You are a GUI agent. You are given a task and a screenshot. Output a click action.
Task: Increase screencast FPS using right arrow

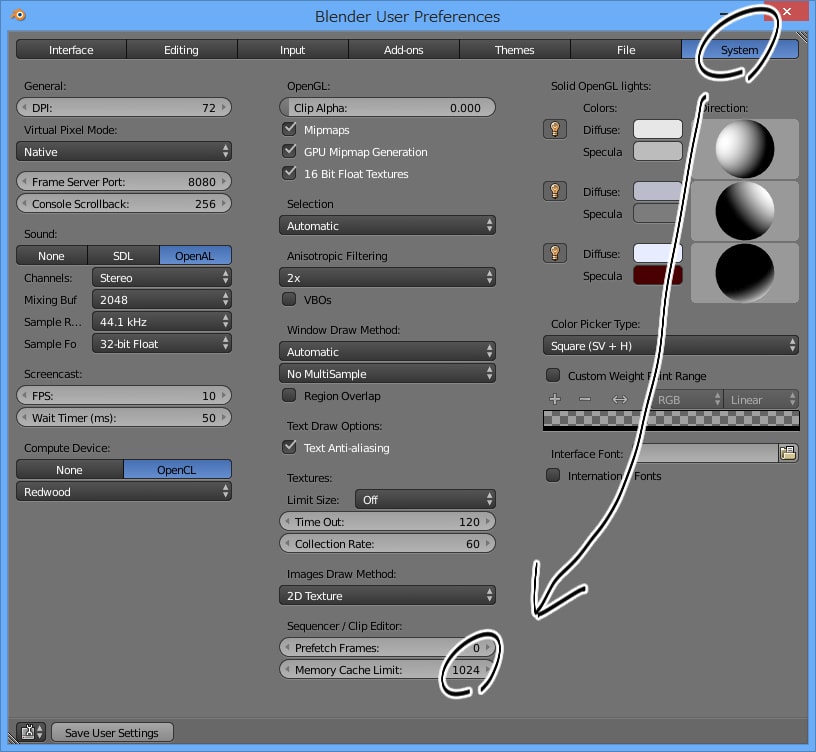coord(224,396)
